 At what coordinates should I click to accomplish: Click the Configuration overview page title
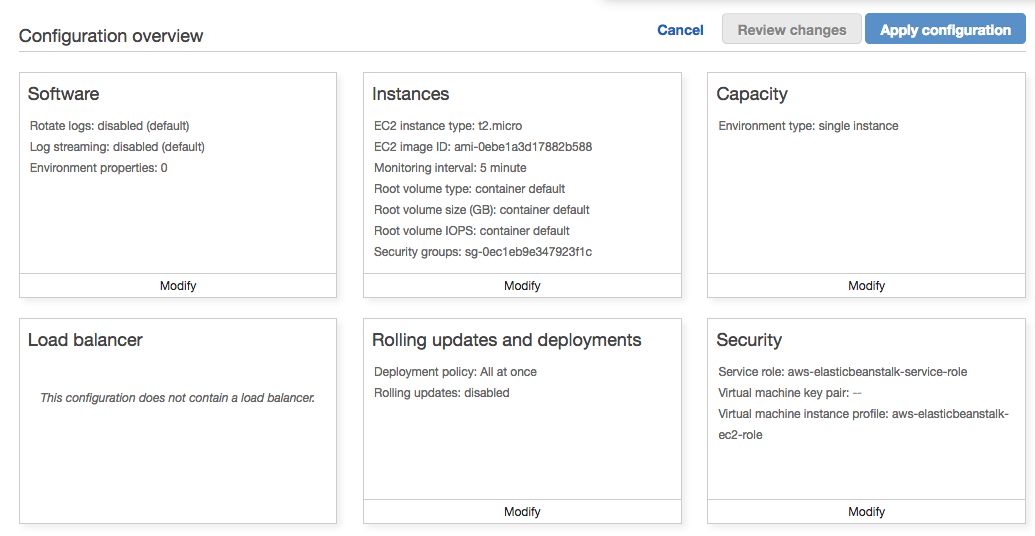coord(111,36)
